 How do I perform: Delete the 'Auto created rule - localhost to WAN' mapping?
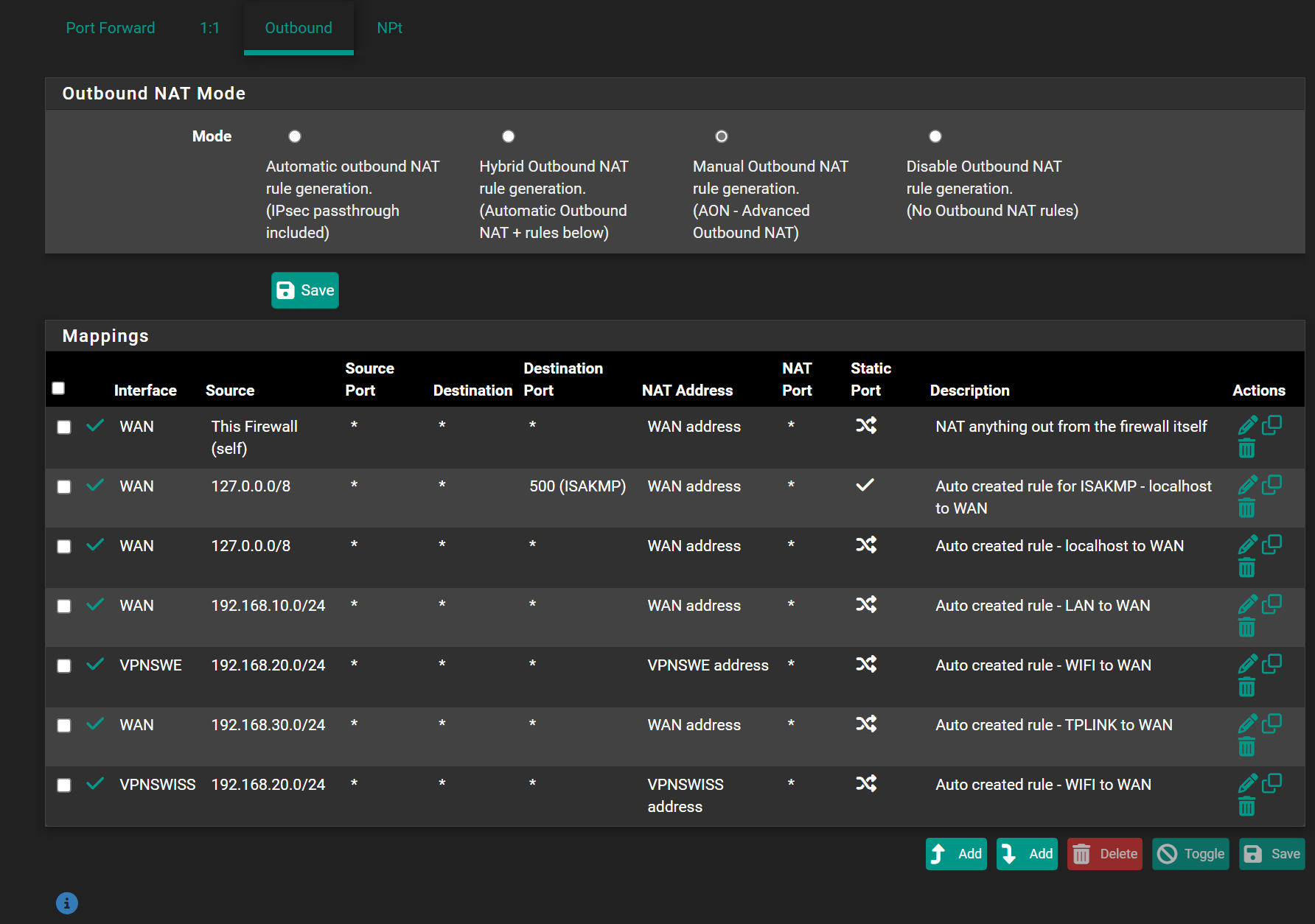tap(1246, 567)
